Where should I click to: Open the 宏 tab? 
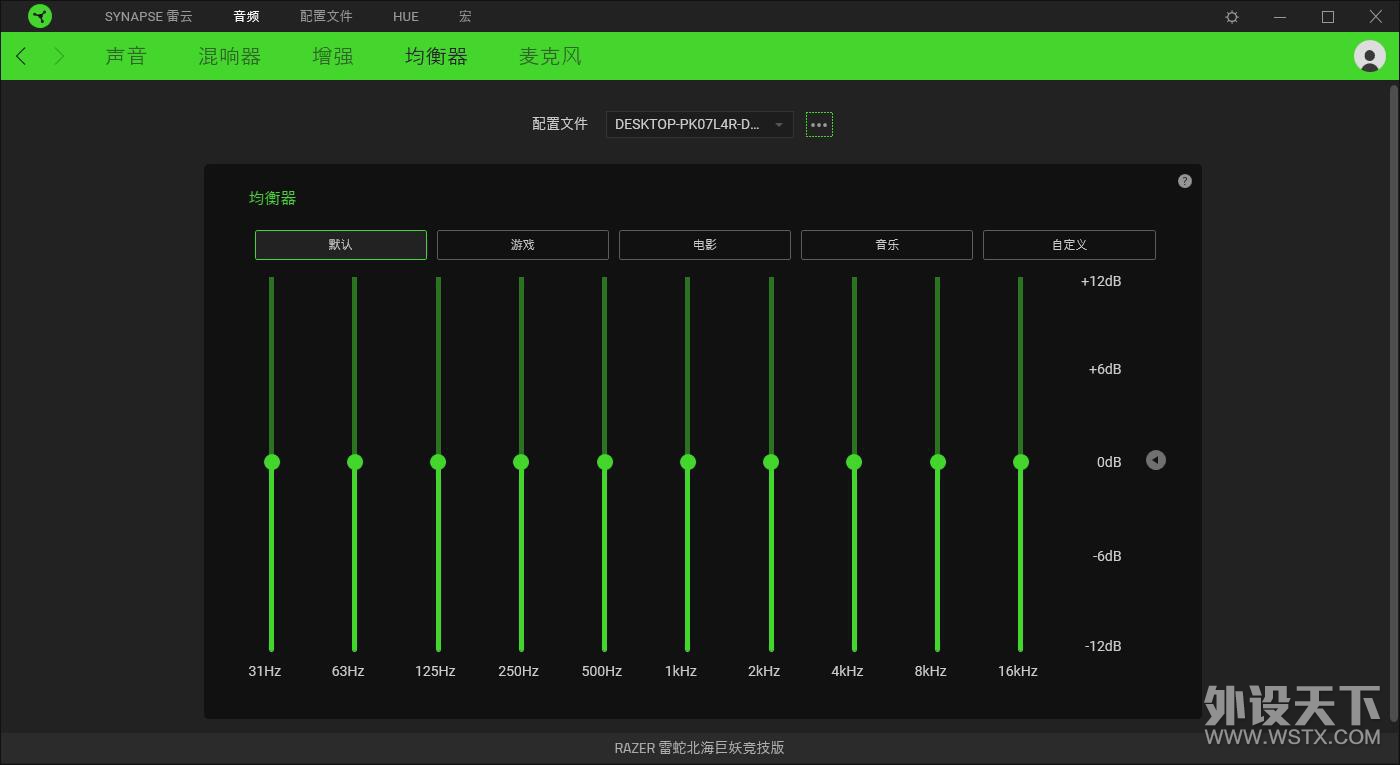(x=465, y=17)
